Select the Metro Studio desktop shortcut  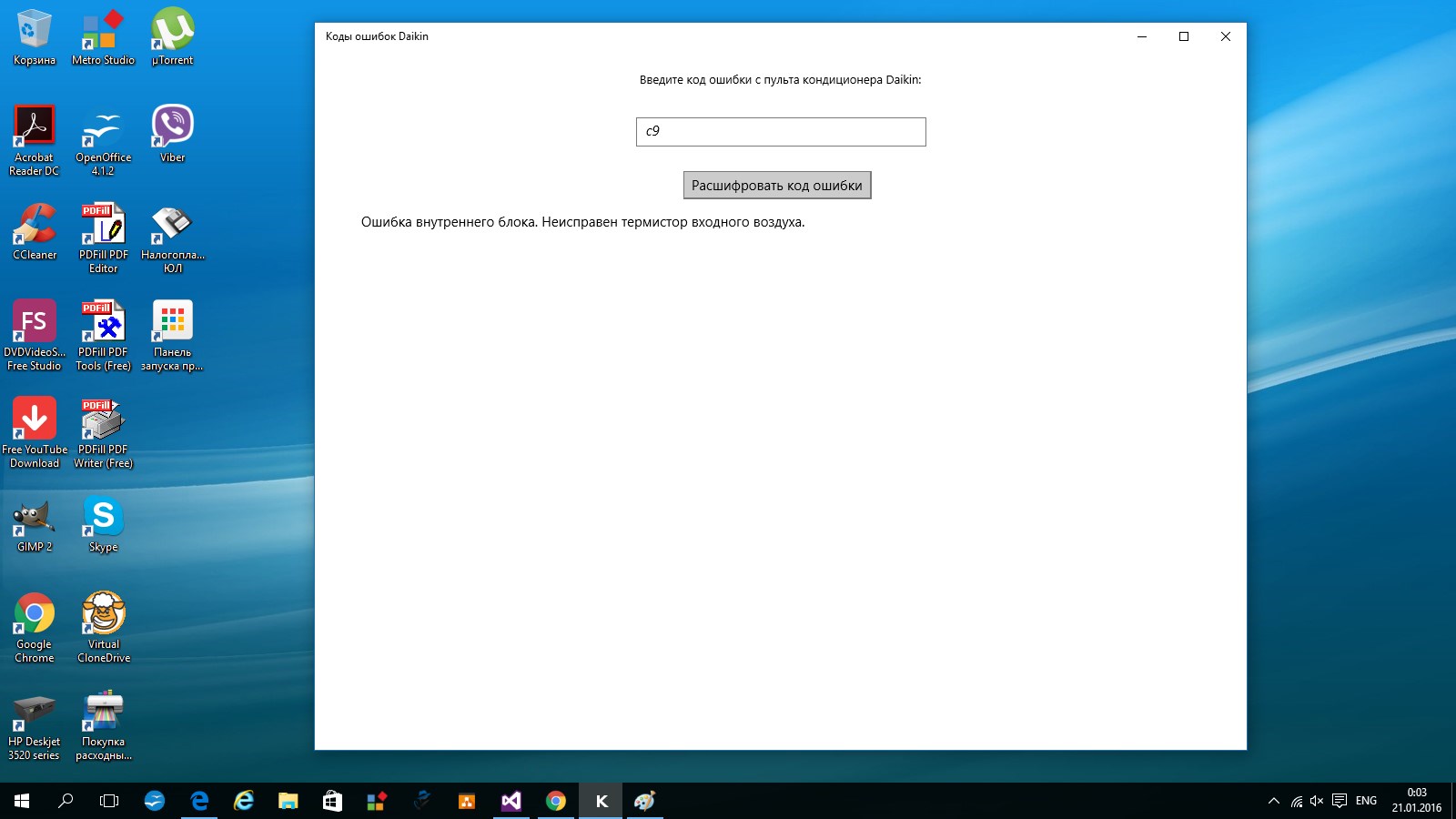click(x=103, y=37)
